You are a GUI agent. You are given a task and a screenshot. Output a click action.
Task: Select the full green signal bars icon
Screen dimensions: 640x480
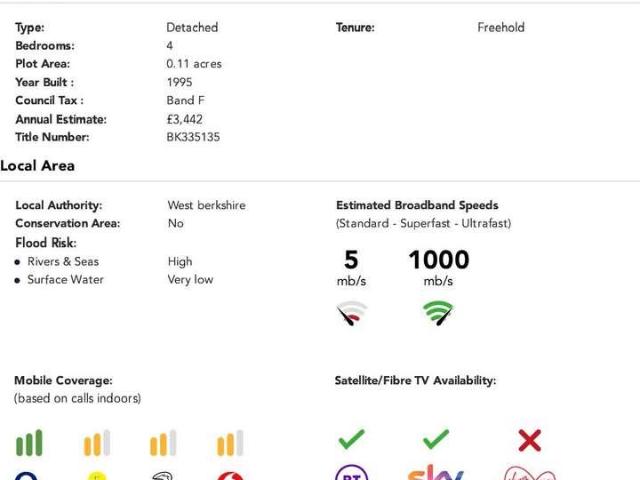(29, 442)
